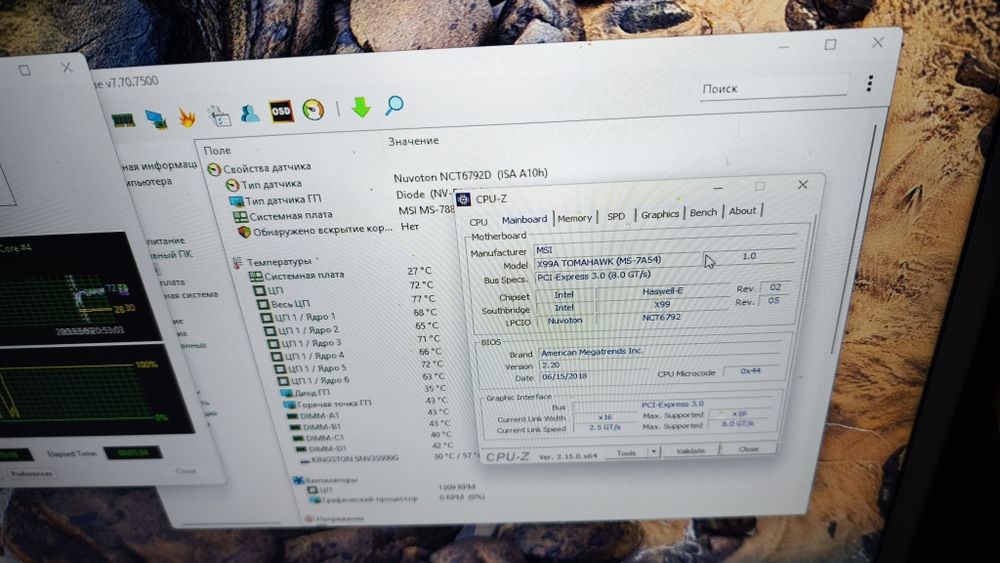This screenshot has width=1000, height=563.
Task: Click the BIOS date '06/15/2018' field
Action: [593, 376]
